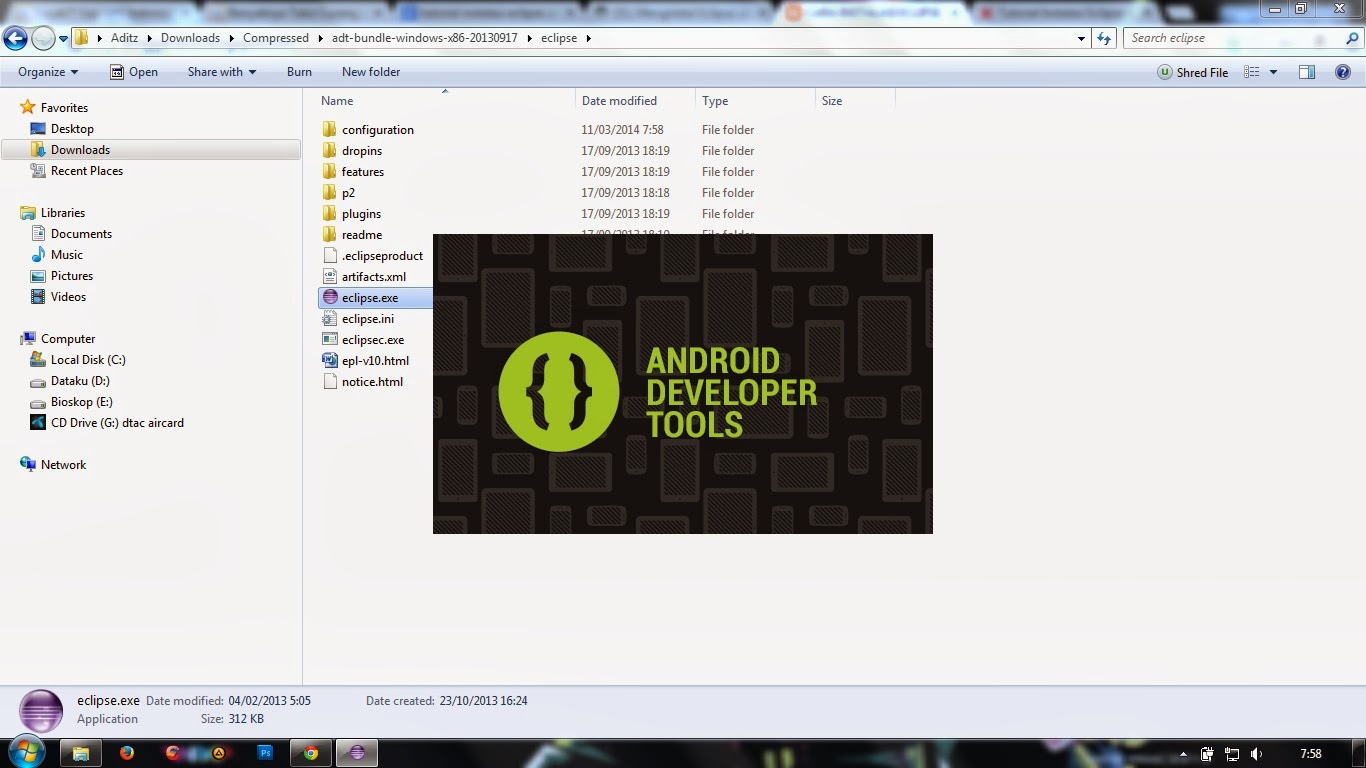Launch Adobe Photoshop from the taskbar
This screenshot has width=1366, height=768.
point(265,753)
